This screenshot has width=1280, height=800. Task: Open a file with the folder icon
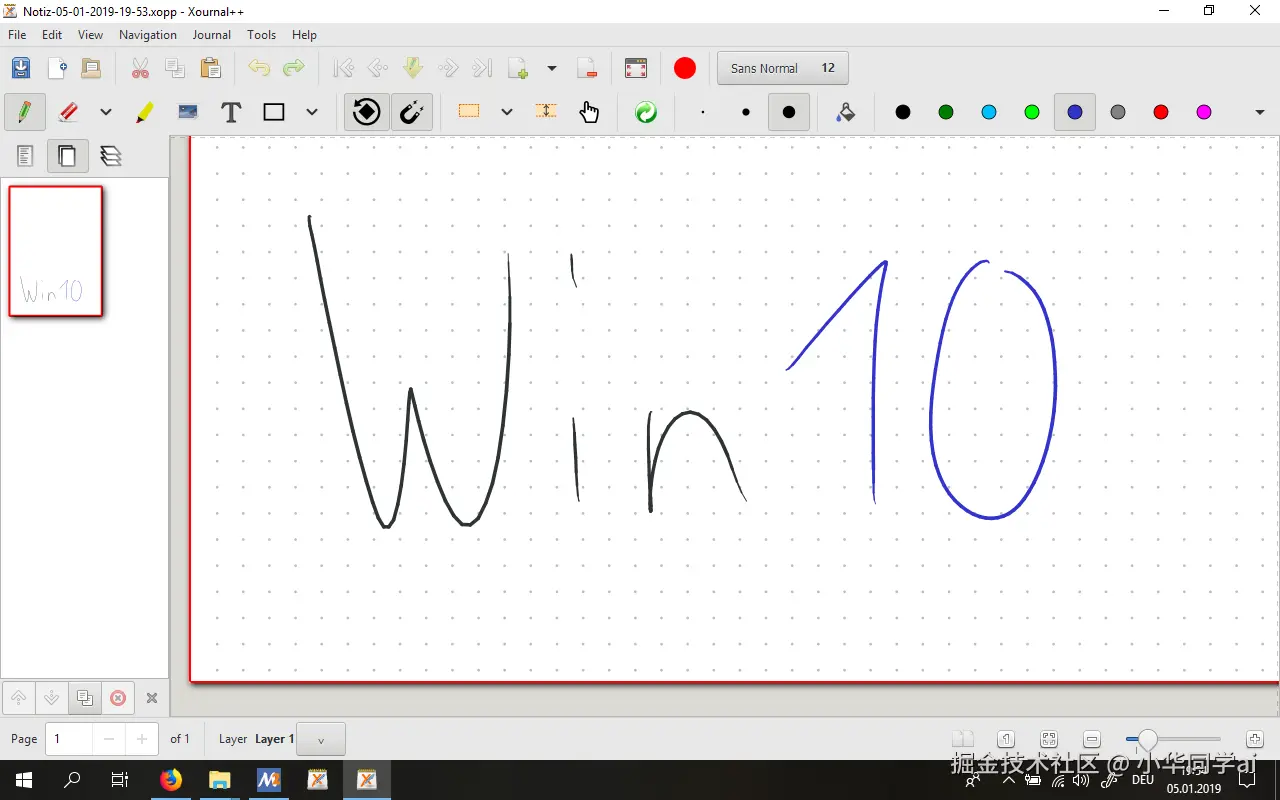(91, 68)
